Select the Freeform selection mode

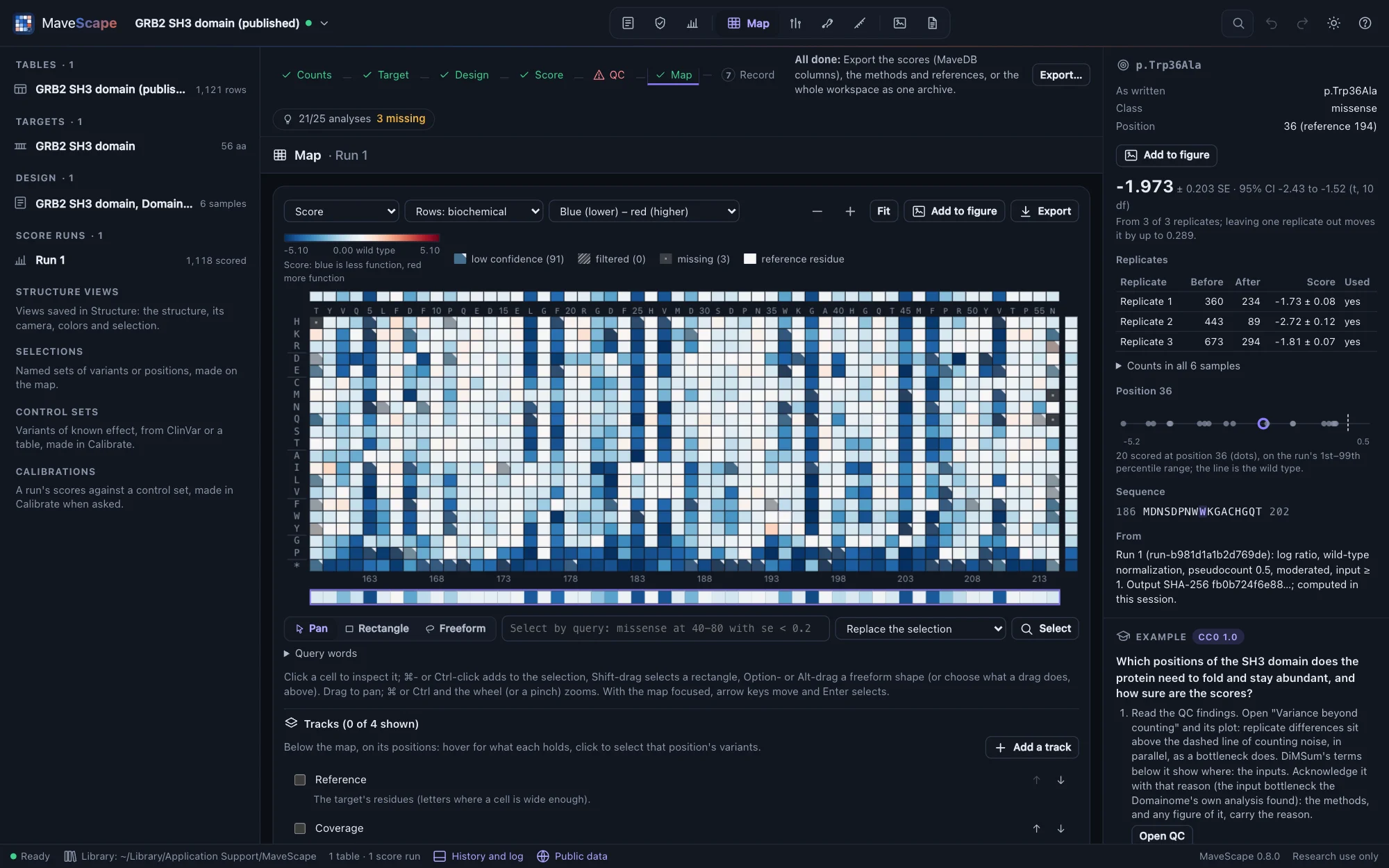tap(456, 628)
